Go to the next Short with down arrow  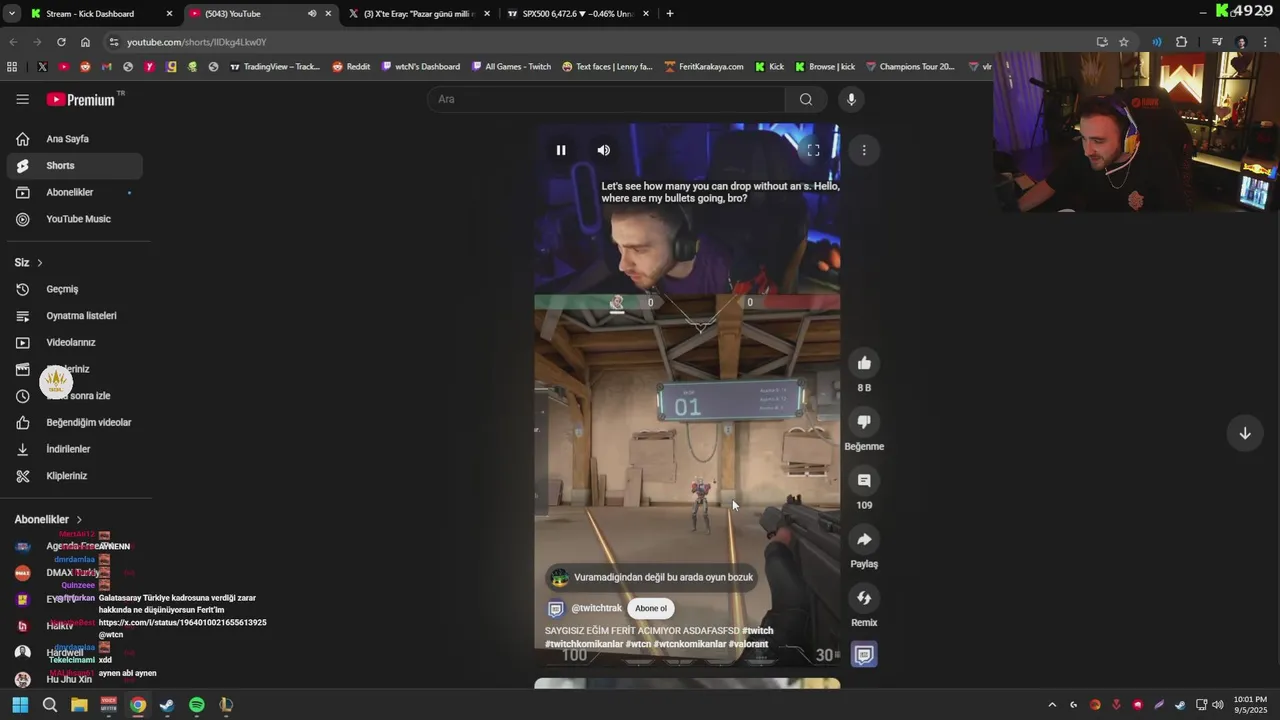pyautogui.click(x=1245, y=433)
